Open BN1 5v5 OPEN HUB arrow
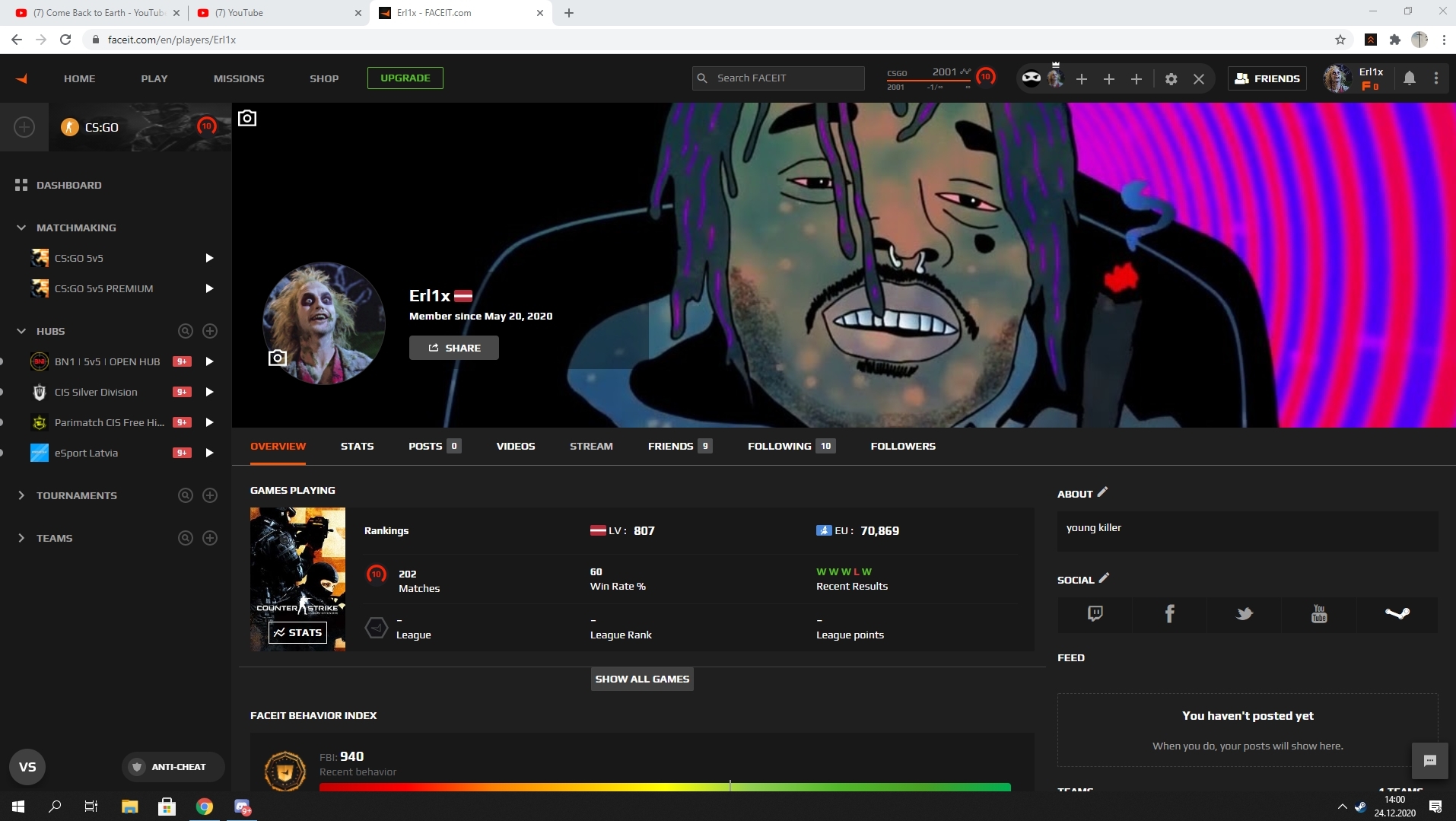1456x821 pixels. tap(209, 361)
